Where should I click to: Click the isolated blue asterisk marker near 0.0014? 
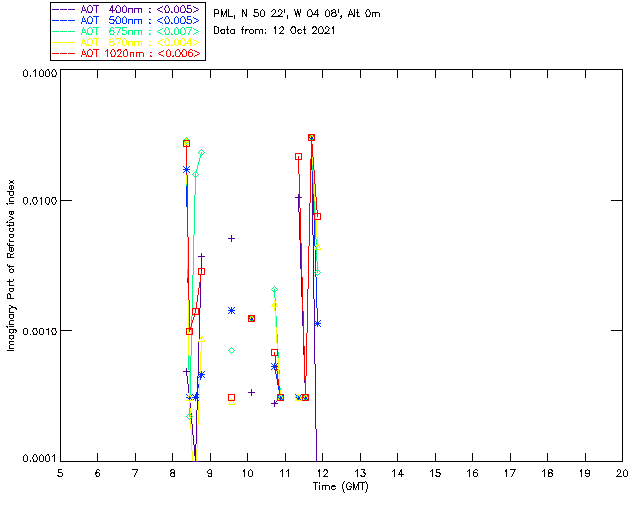(x=231, y=311)
